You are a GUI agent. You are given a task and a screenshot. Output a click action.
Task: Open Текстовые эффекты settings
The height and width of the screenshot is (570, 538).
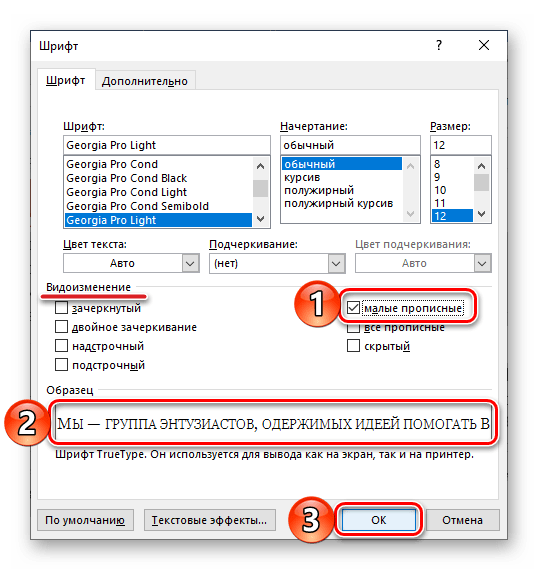pyautogui.click(x=209, y=520)
